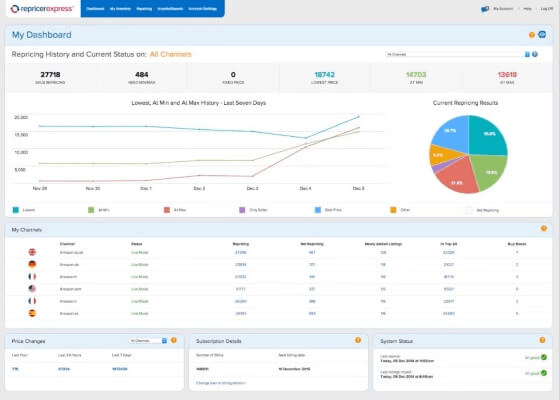
Task: Click the orange help icon on My Dashboard
Action: (532, 35)
